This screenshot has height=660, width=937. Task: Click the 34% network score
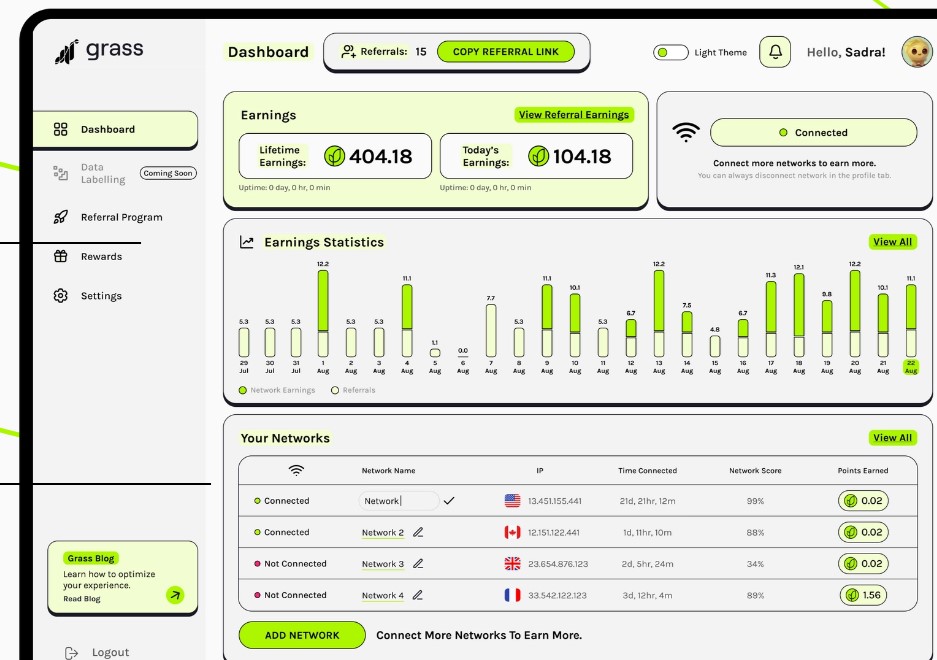click(x=755, y=564)
